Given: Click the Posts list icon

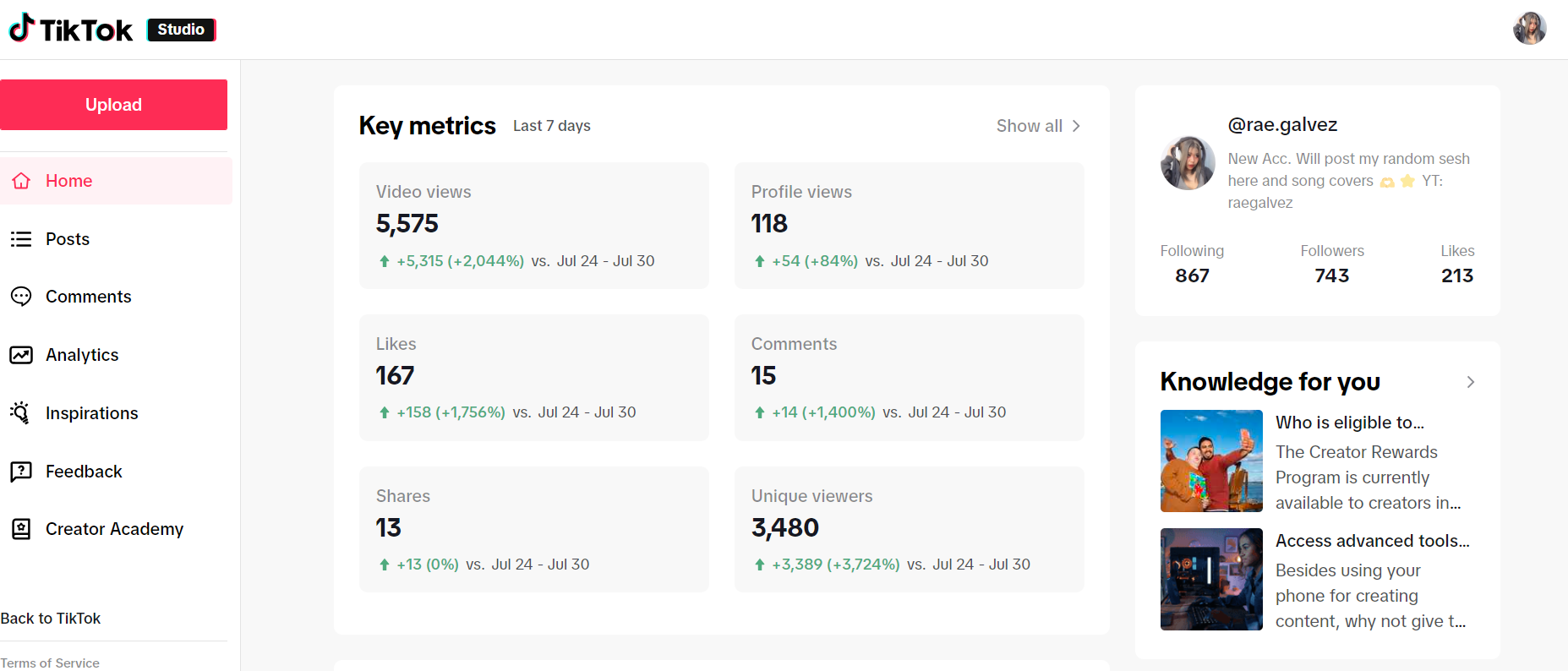Looking at the screenshot, I should (21, 239).
